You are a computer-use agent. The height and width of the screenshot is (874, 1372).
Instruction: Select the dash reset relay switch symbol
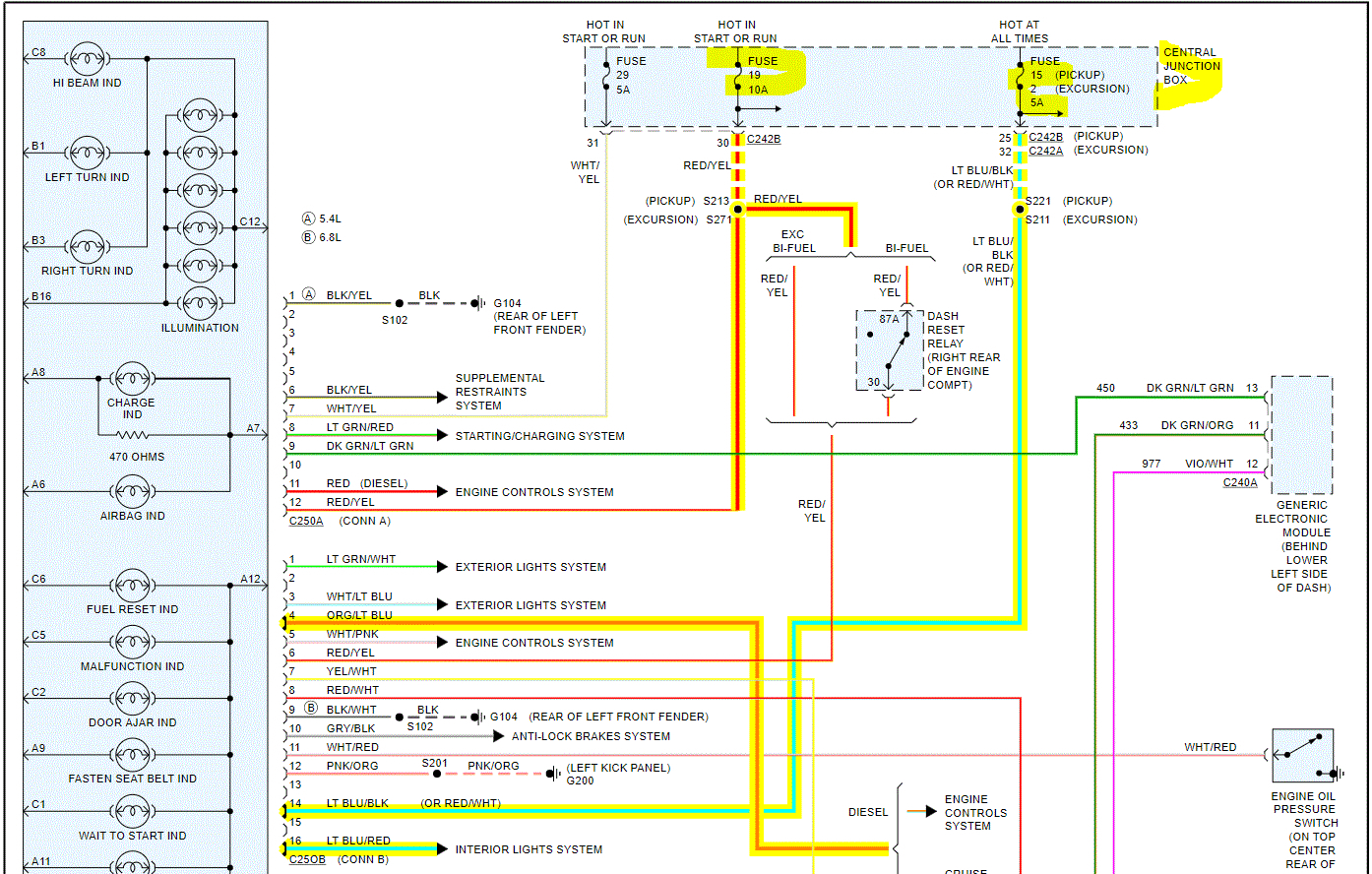pos(889,351)
